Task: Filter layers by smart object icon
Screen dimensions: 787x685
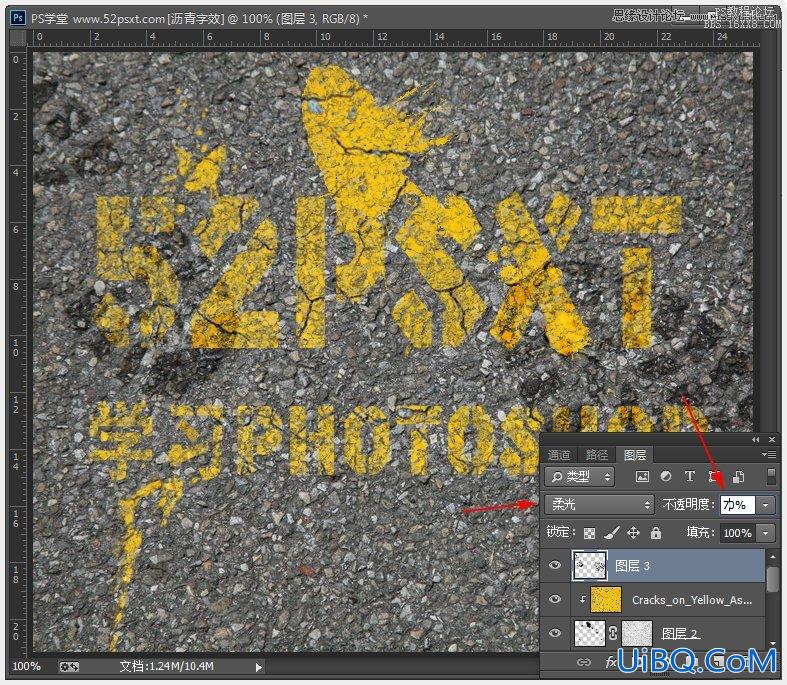Action: click(x=738, y=476)
